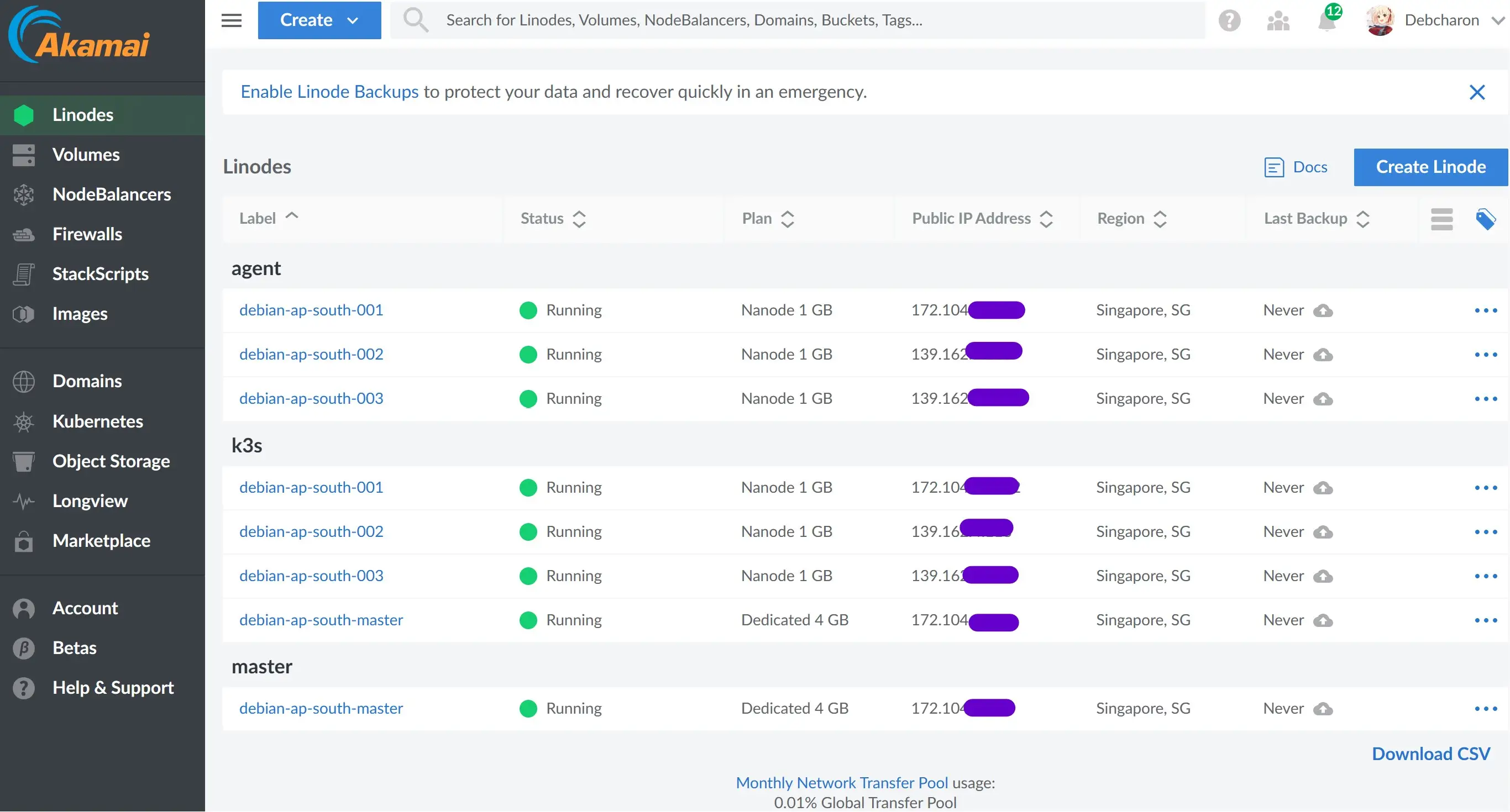
Task: Go to Linodes in the sidebar
Action: click(103, 115)
